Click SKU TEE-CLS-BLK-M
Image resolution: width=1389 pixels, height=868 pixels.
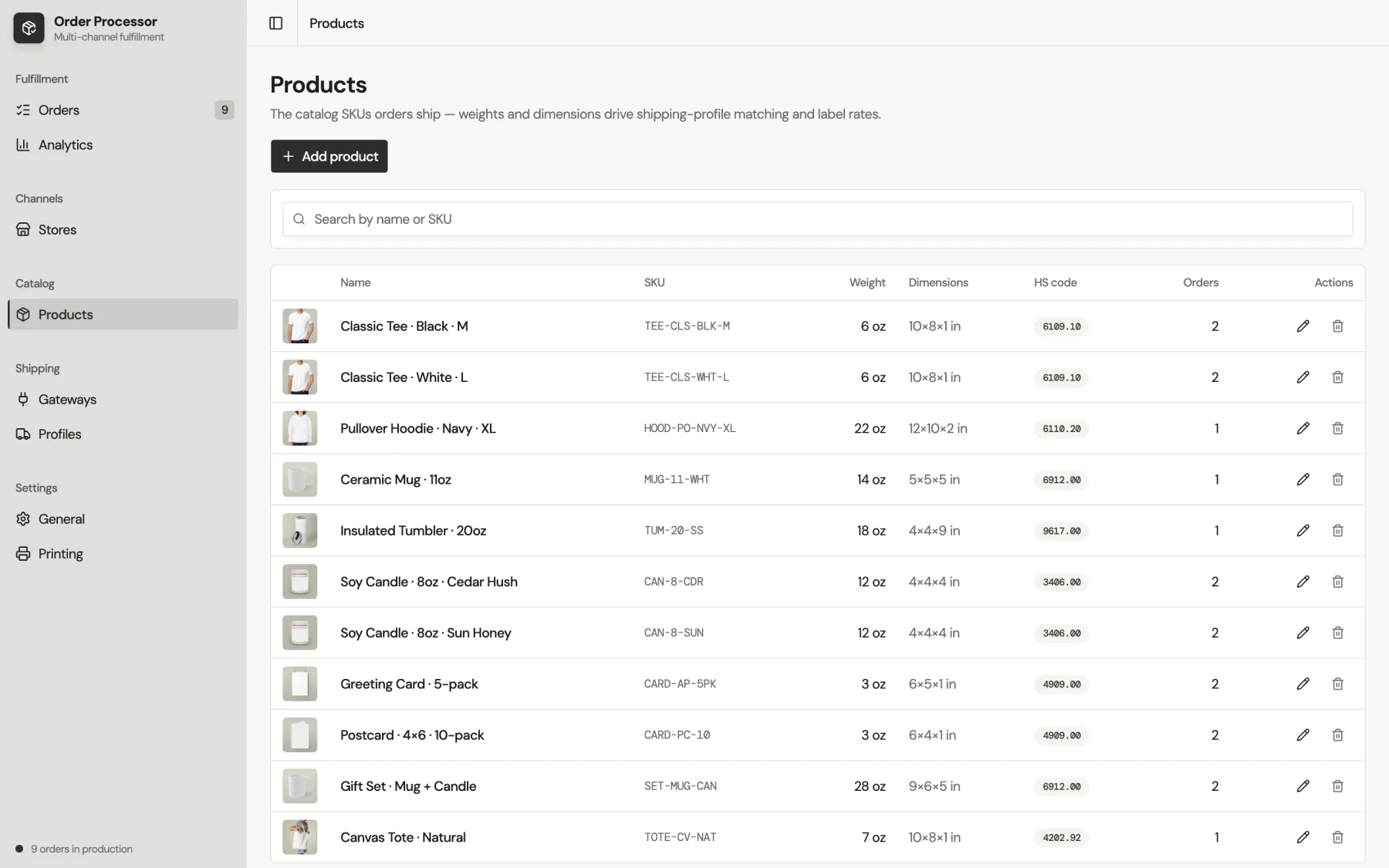[x=687, y=326]
